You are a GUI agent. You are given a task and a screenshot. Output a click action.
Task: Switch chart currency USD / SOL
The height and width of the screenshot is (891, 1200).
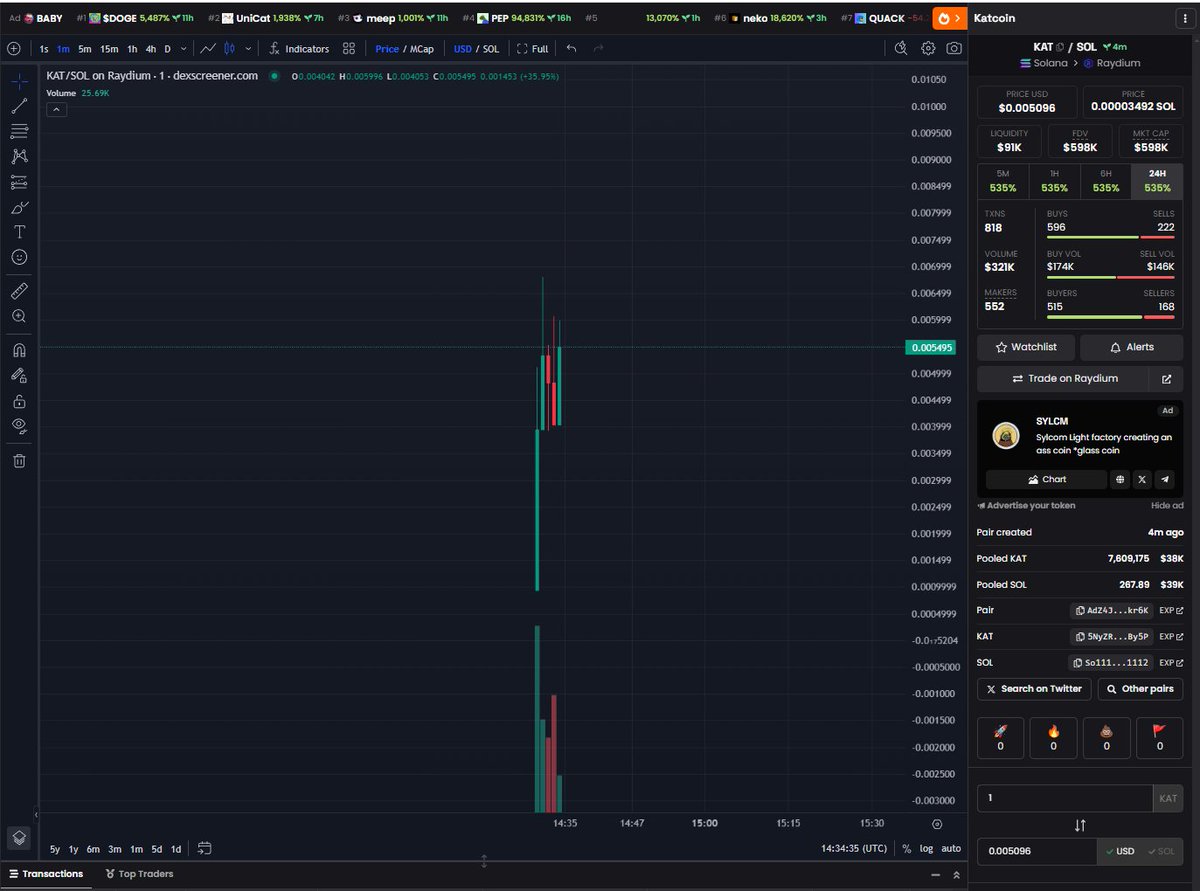coord(476,48)
